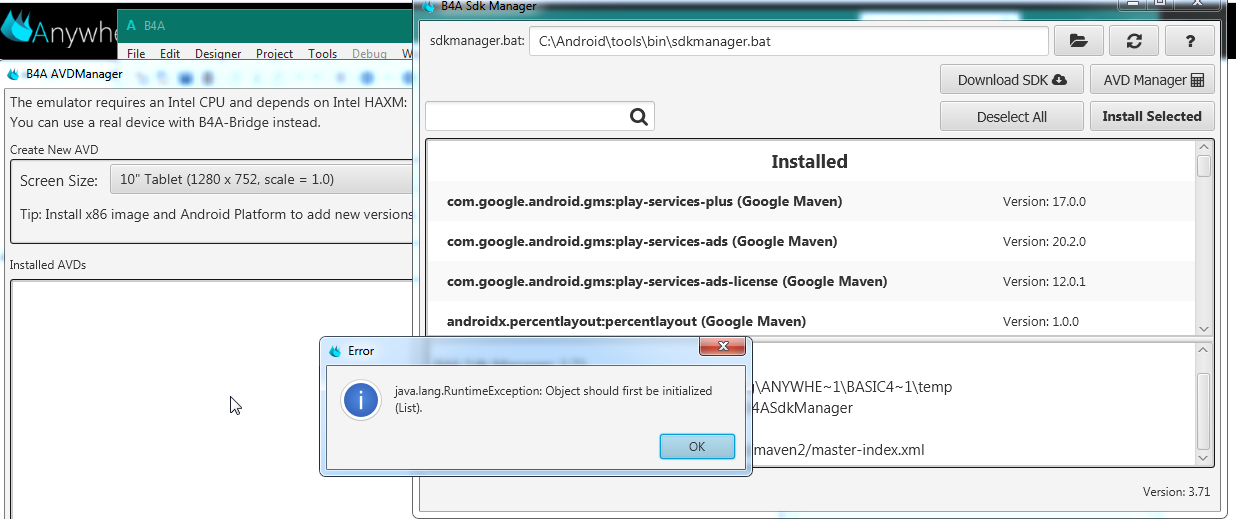Click the B4A window logo icon

131,26
